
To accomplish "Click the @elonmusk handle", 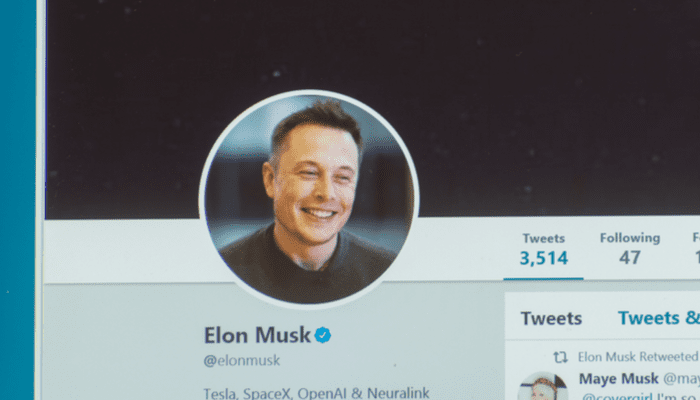I will pos(242,360).
